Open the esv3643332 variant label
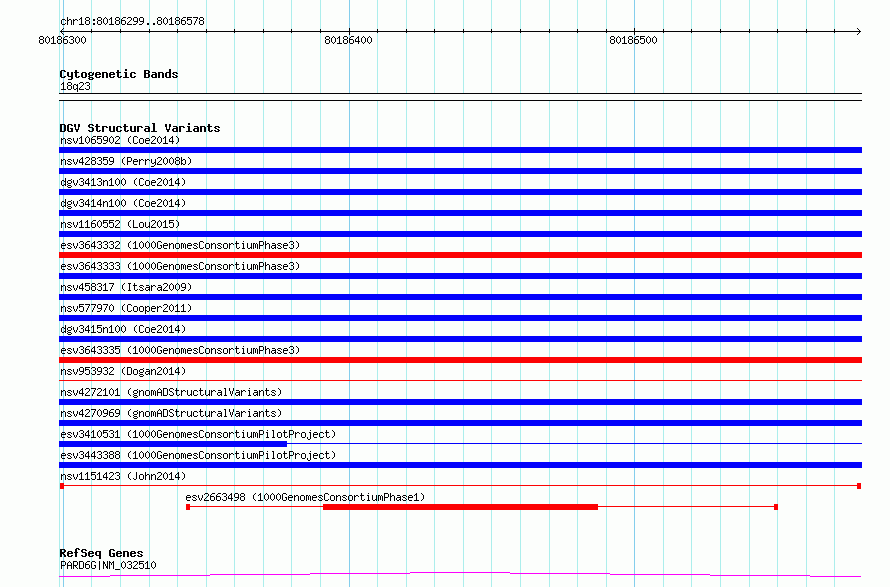The image size is (890, 587). [x=180, y=245]
